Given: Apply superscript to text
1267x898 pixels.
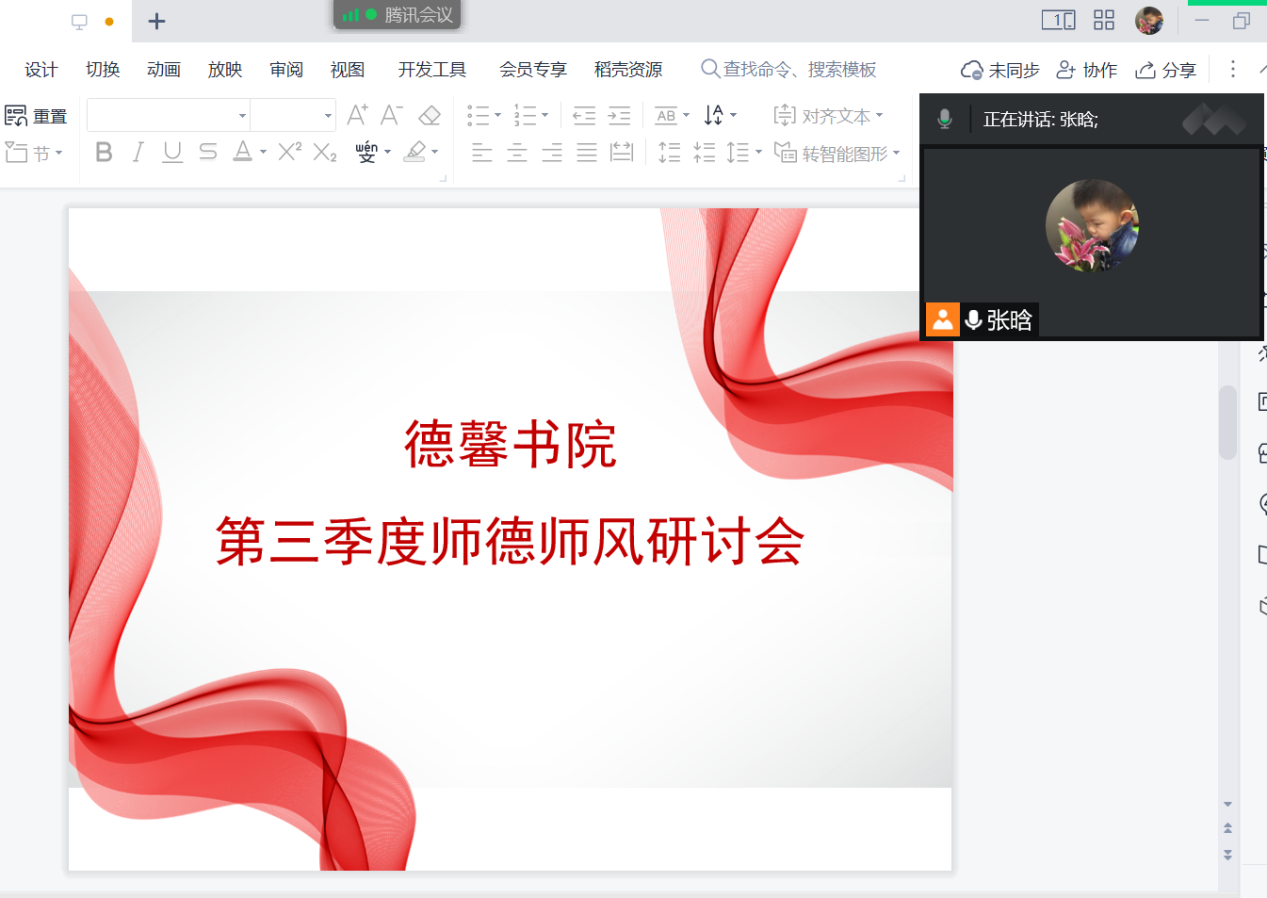Looking at the screenshot, I should click(x=289, y=152).
